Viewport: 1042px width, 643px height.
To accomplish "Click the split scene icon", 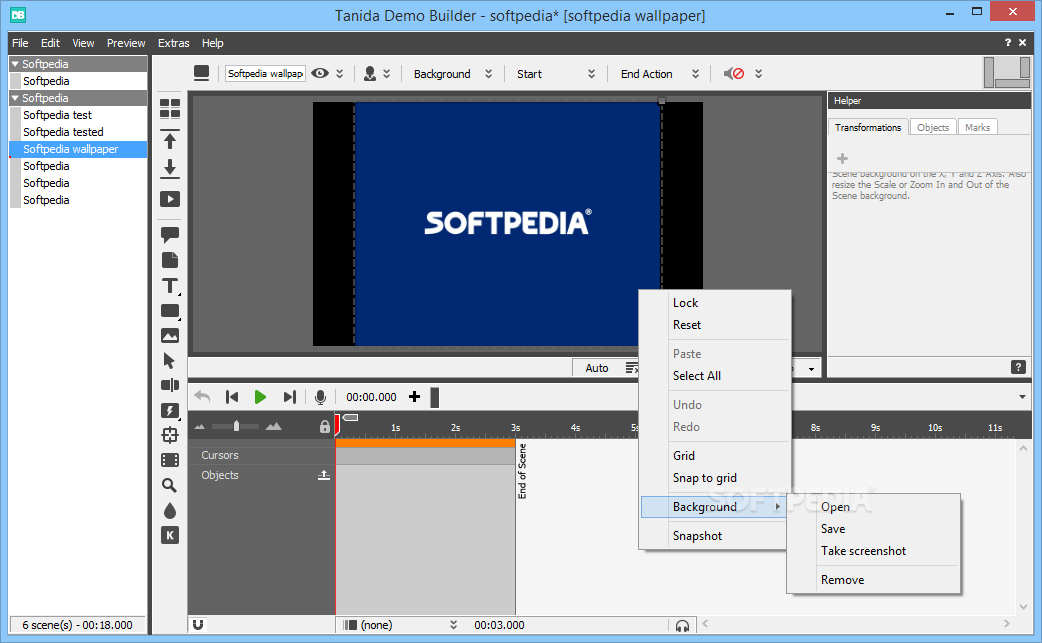I will [170, 385].
